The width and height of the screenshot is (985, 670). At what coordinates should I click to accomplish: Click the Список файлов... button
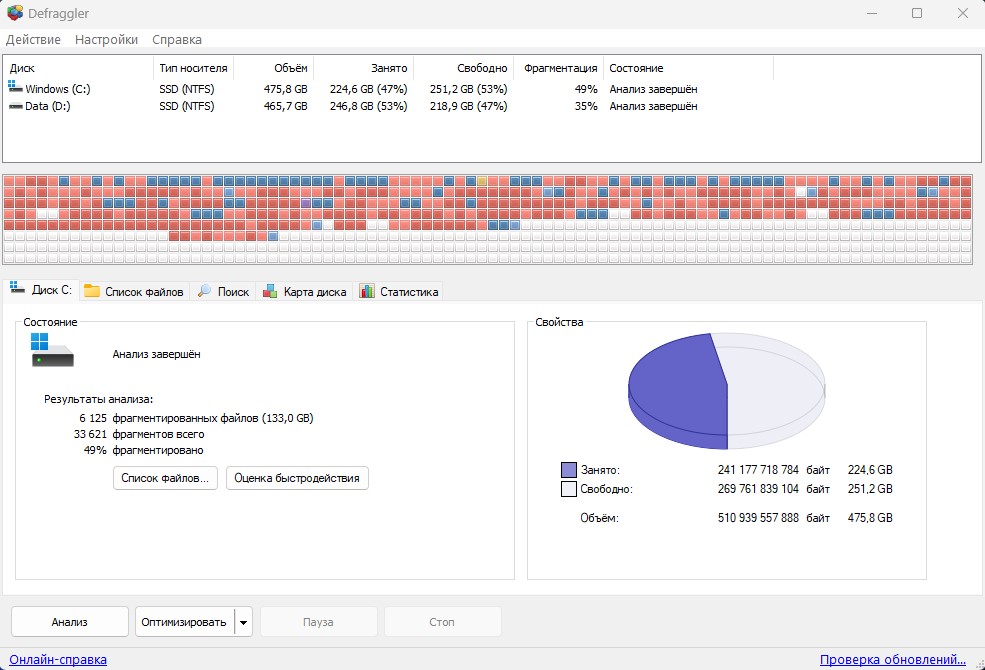point(165,478)
